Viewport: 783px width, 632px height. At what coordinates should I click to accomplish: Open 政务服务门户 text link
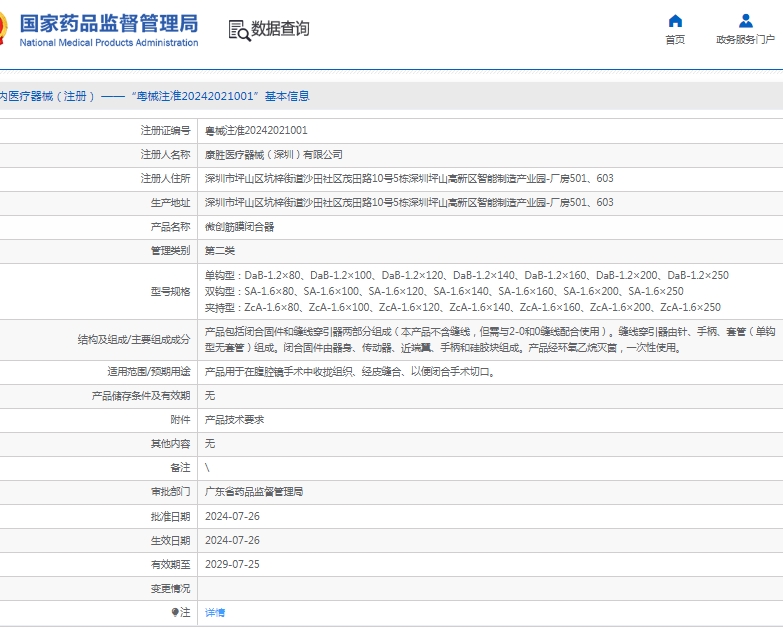tap(745, 39)
